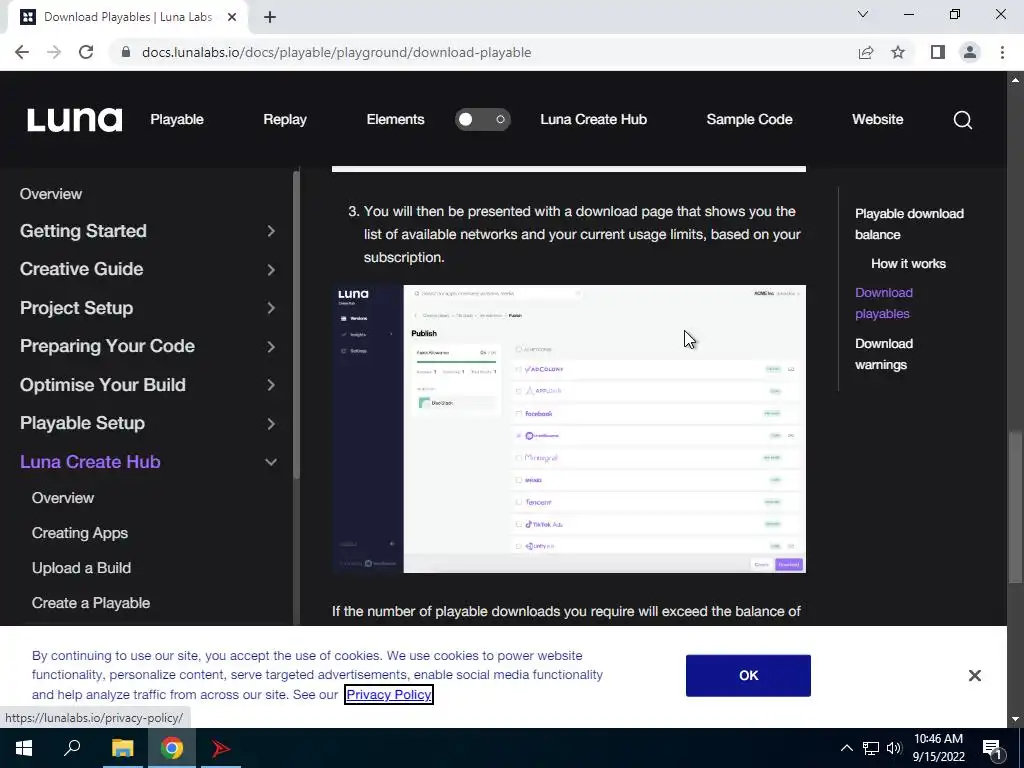Open the Elements top navigation item
Screen dimensions: 1024x768
[x=395, y=120]
